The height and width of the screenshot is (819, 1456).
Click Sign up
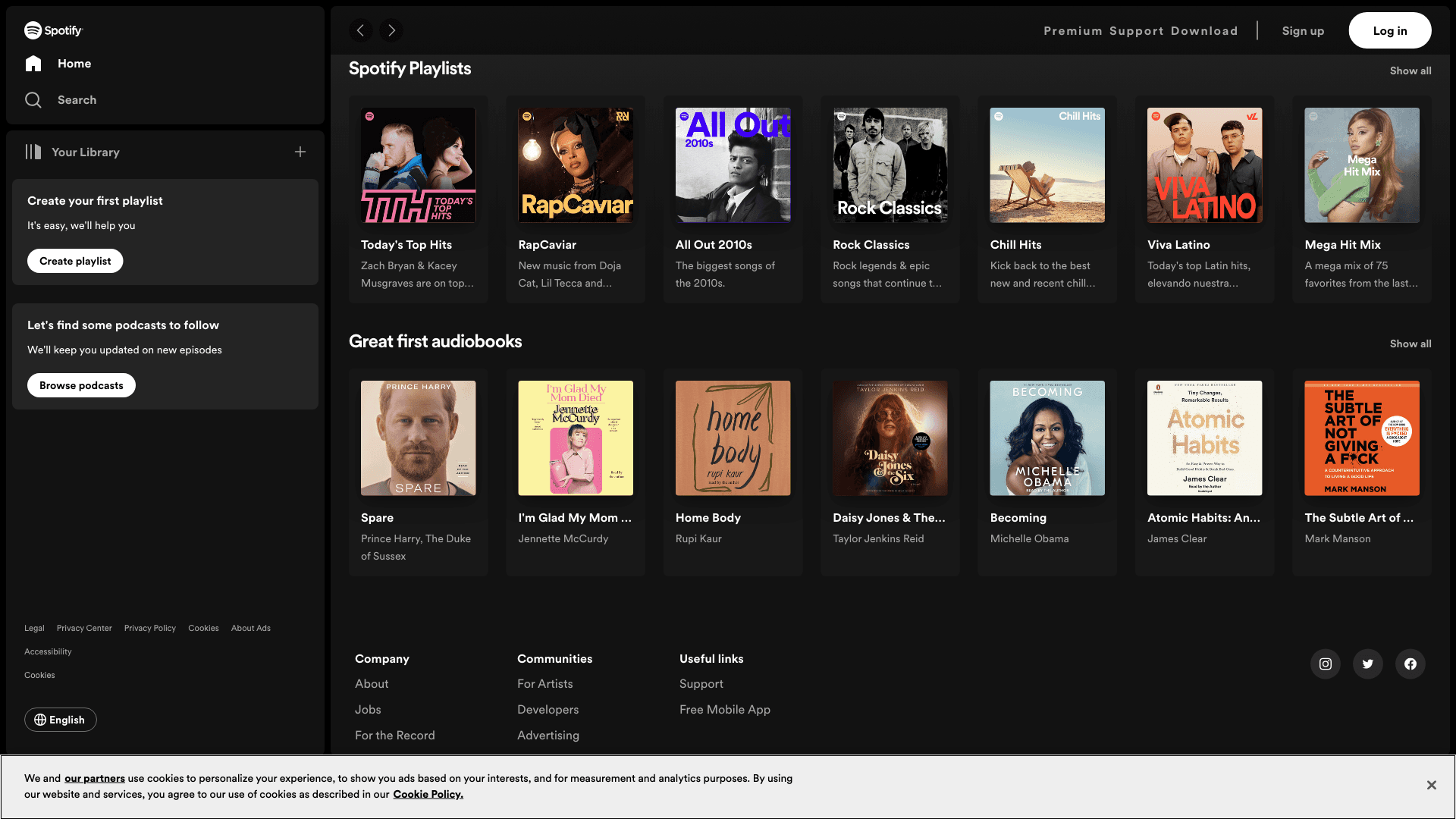tap(1303, 31)
